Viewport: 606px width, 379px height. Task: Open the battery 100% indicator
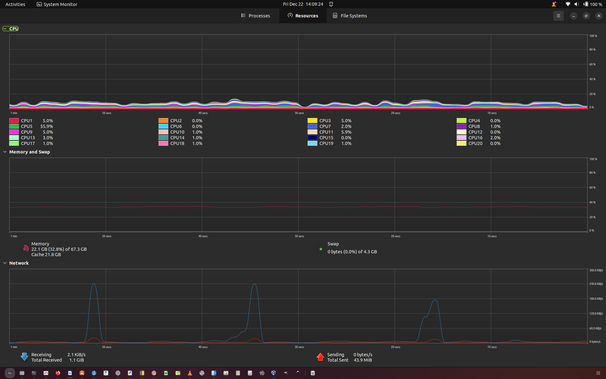click(593, 4)
